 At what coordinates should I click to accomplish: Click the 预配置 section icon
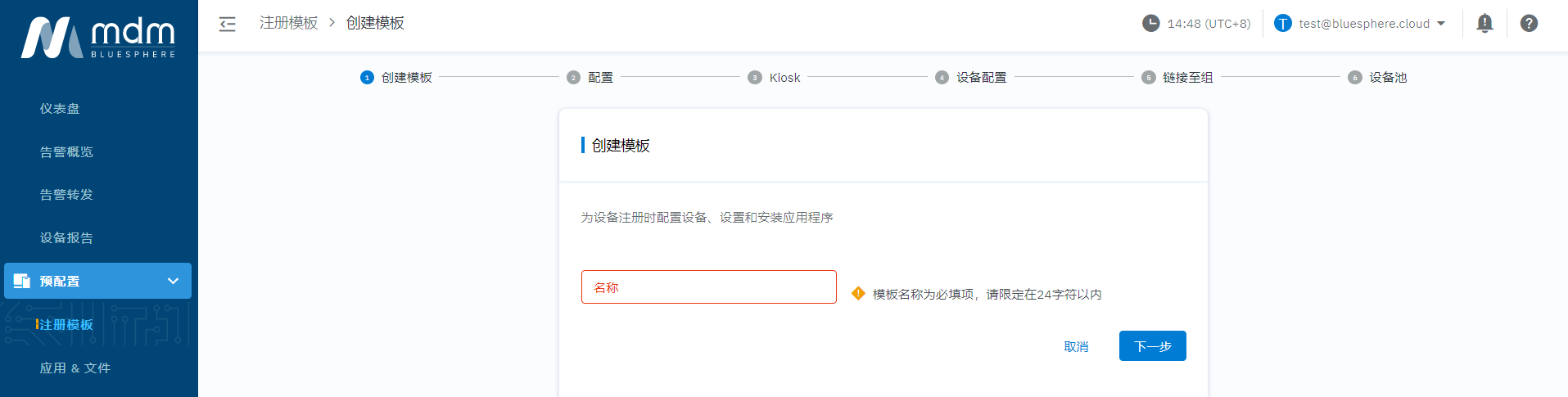coord(22,281)
